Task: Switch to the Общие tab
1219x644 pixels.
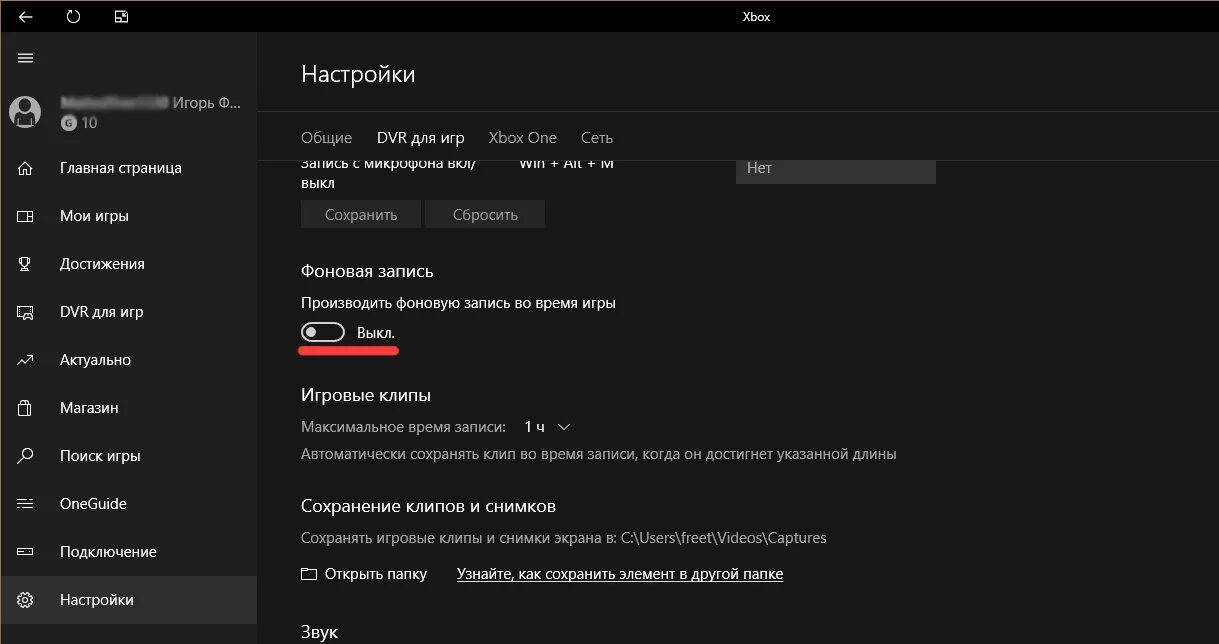Action: pyautogui.click(x=326, y=138)
